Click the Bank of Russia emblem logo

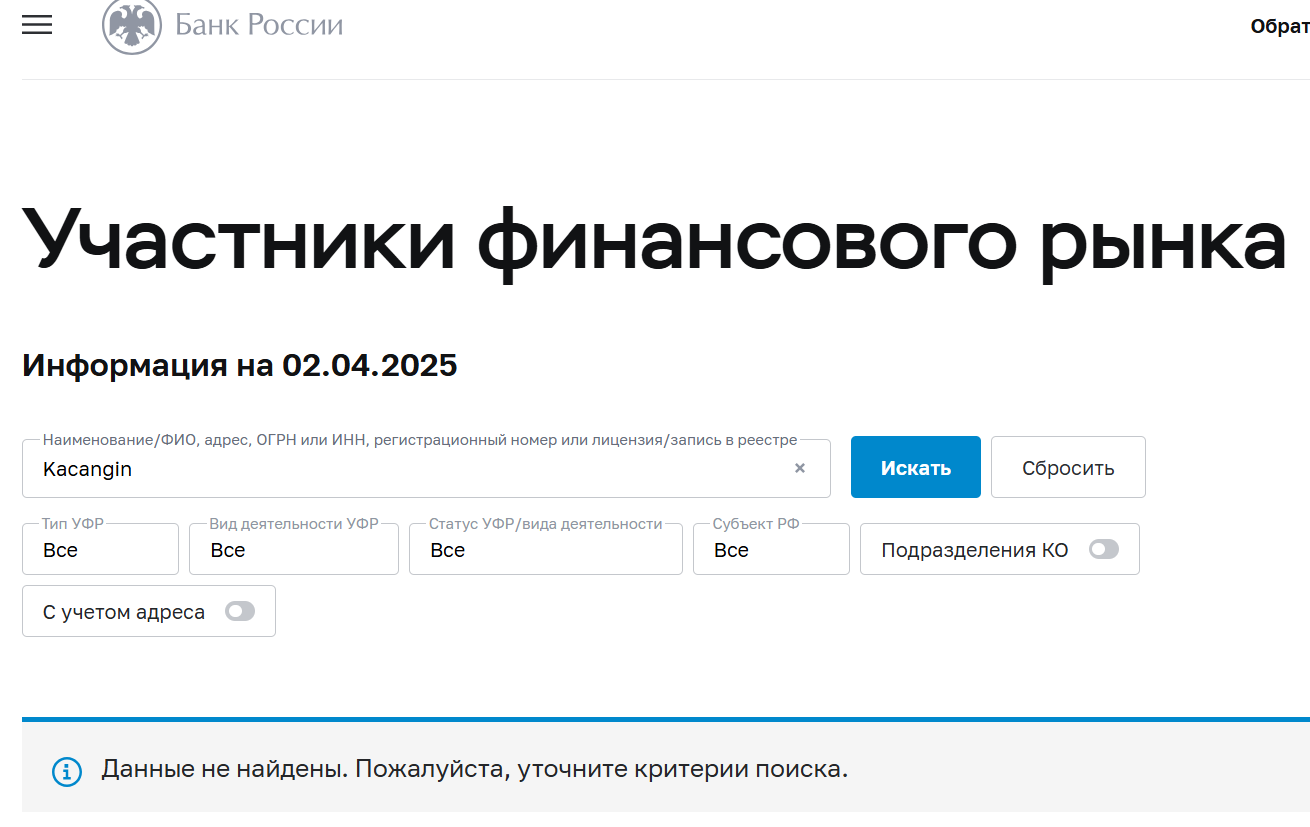click(x=132, y=26)
